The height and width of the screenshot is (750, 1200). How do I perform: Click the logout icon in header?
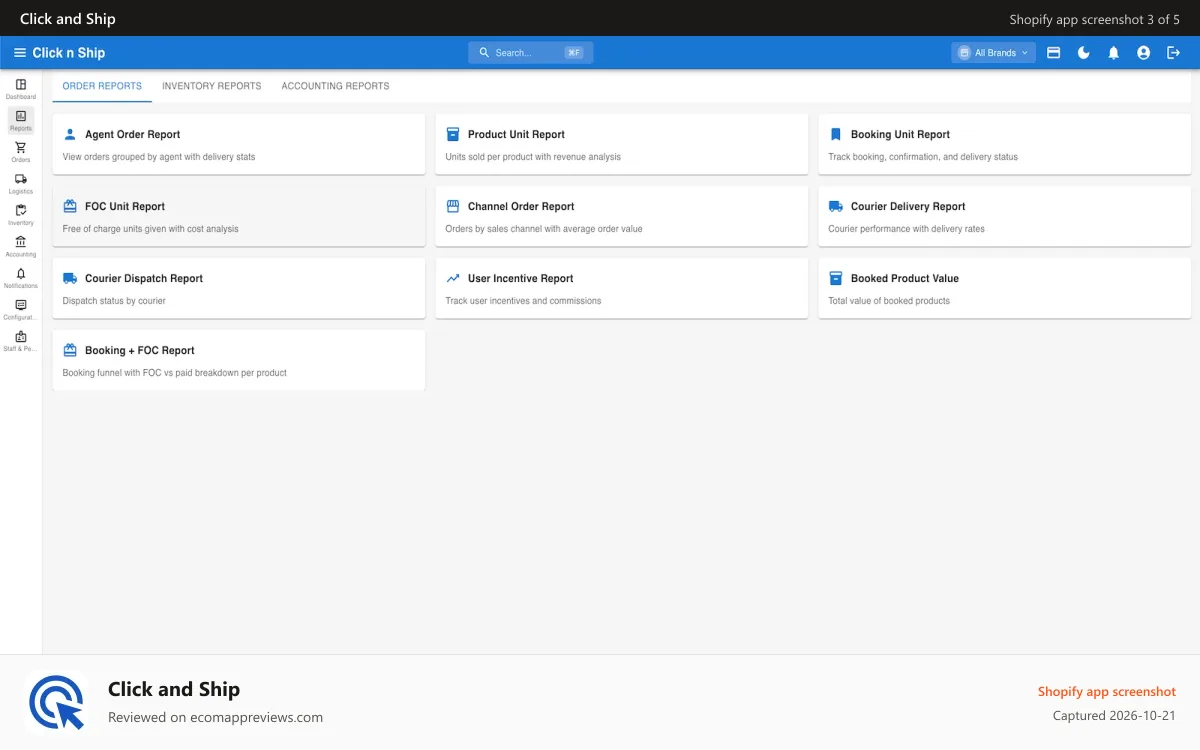point(1174,53)
